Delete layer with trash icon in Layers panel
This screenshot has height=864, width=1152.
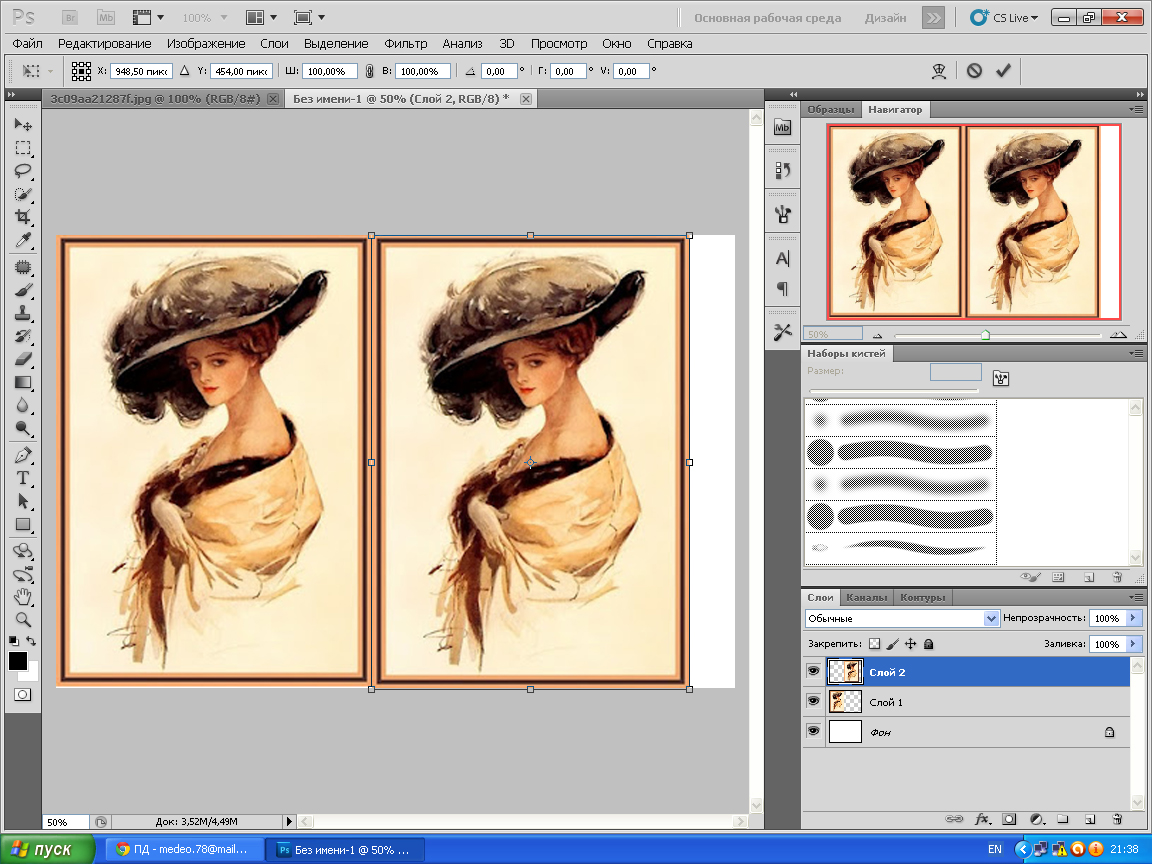point(1117,819)
